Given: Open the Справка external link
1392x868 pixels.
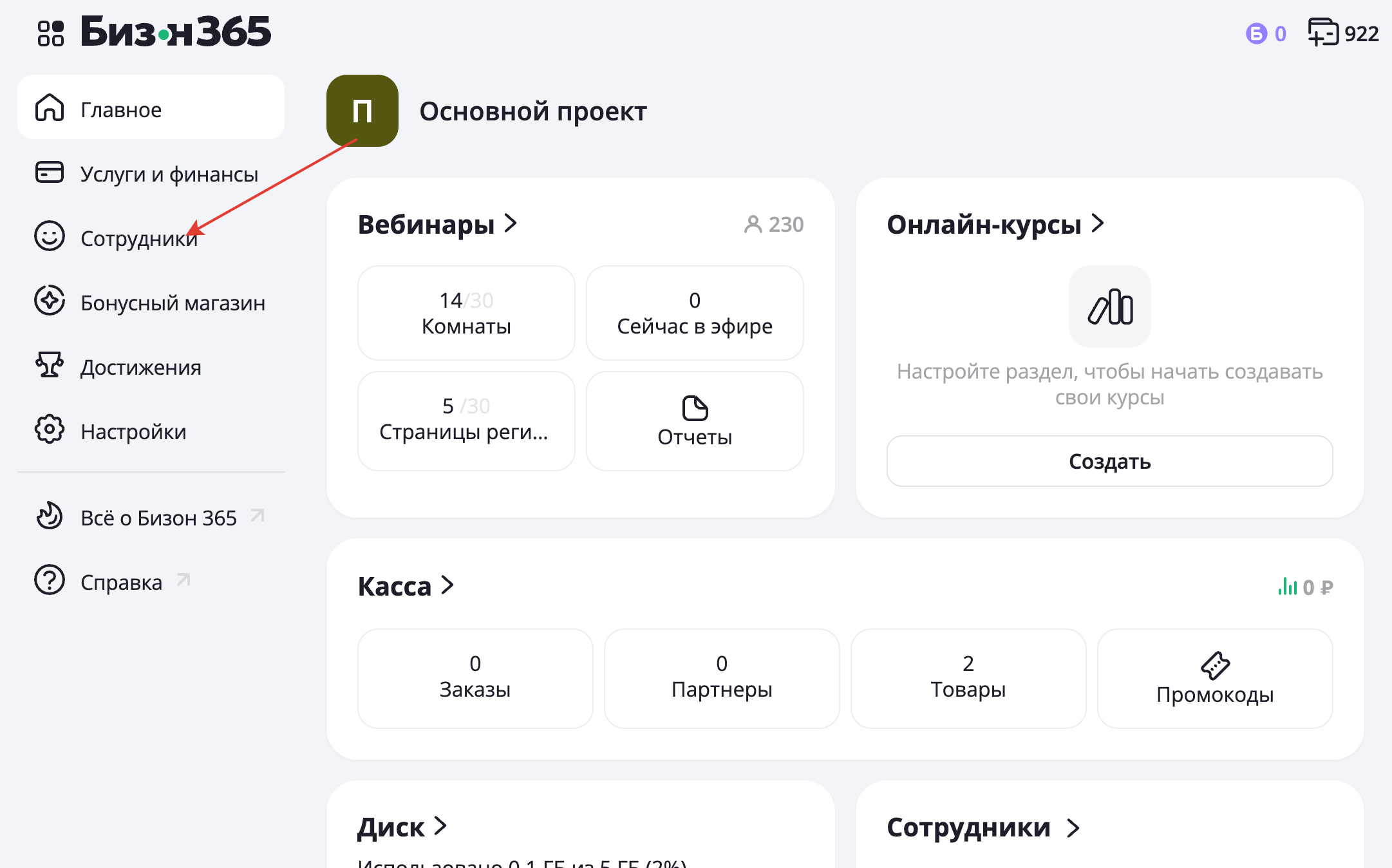Looking at the screenshot, I should tap(121, 582).
